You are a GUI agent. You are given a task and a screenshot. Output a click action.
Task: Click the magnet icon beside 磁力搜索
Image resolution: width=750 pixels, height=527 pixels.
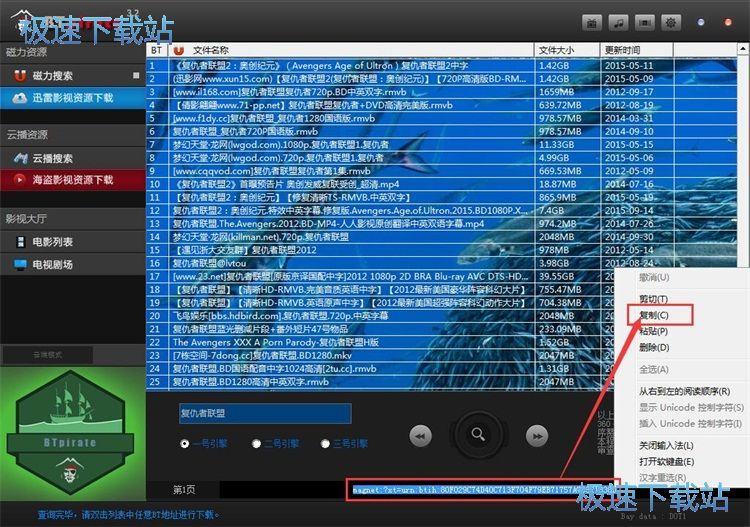[20, 76]
